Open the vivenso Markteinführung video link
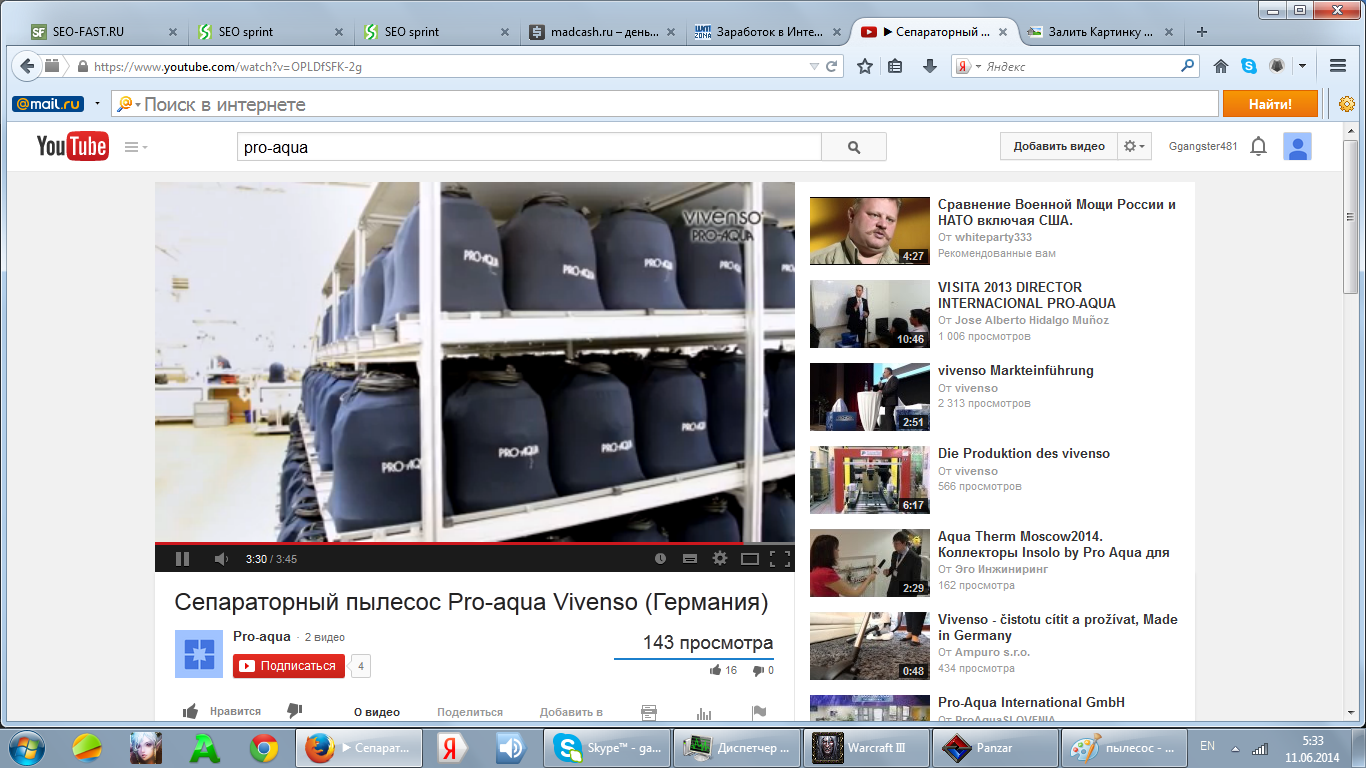Image resolution: width=1366 pixels, height=768 pixels. point(1016,371)
